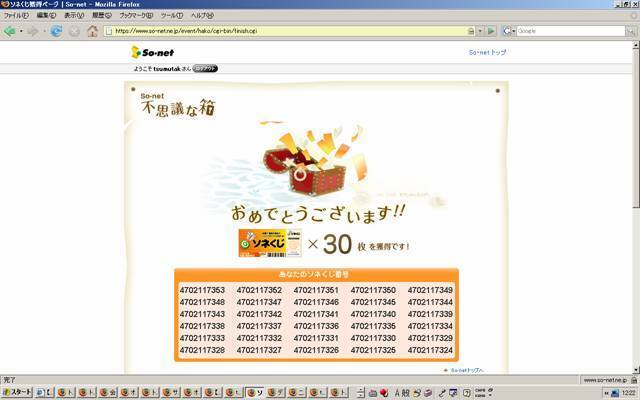
Task: Follow the So-netトップへ link at the bottom
Action: (467, 370)
